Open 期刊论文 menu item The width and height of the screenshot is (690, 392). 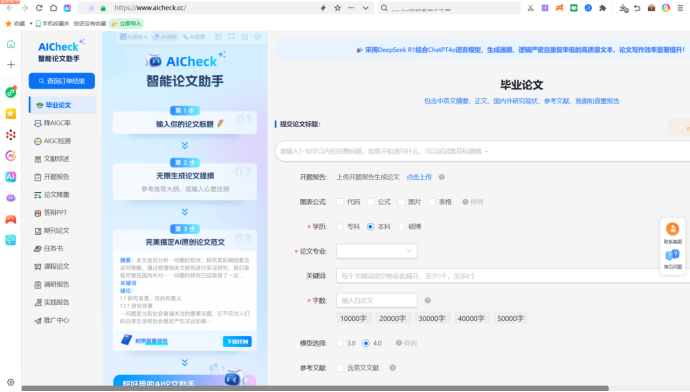(x=52, y=231)
